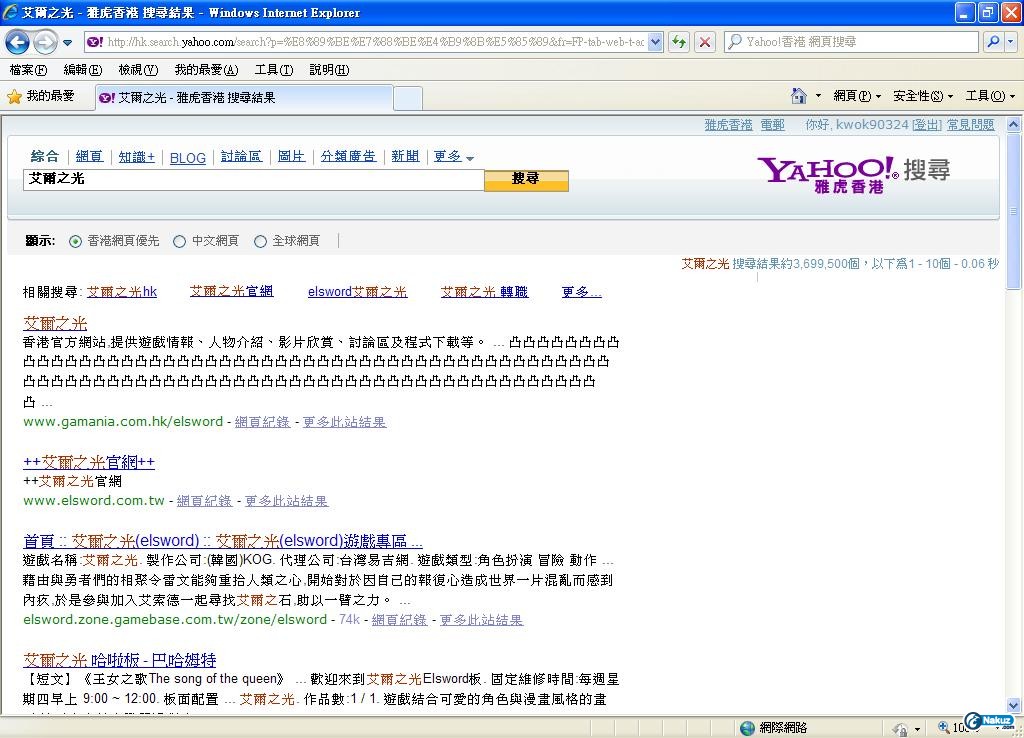The image size is (1024, 738).
Task: Switch to the 網頁 search category
Action: [89, 156]
